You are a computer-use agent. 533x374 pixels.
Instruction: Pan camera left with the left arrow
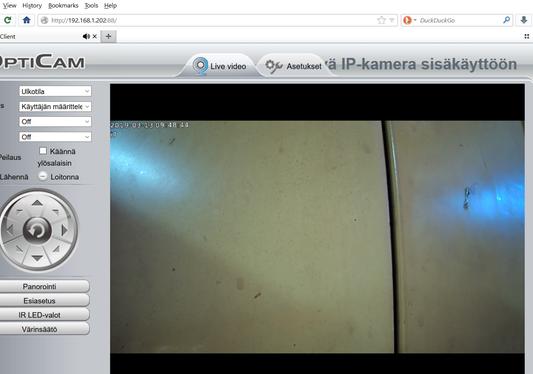pyautogui.click(x=10, y=230)
